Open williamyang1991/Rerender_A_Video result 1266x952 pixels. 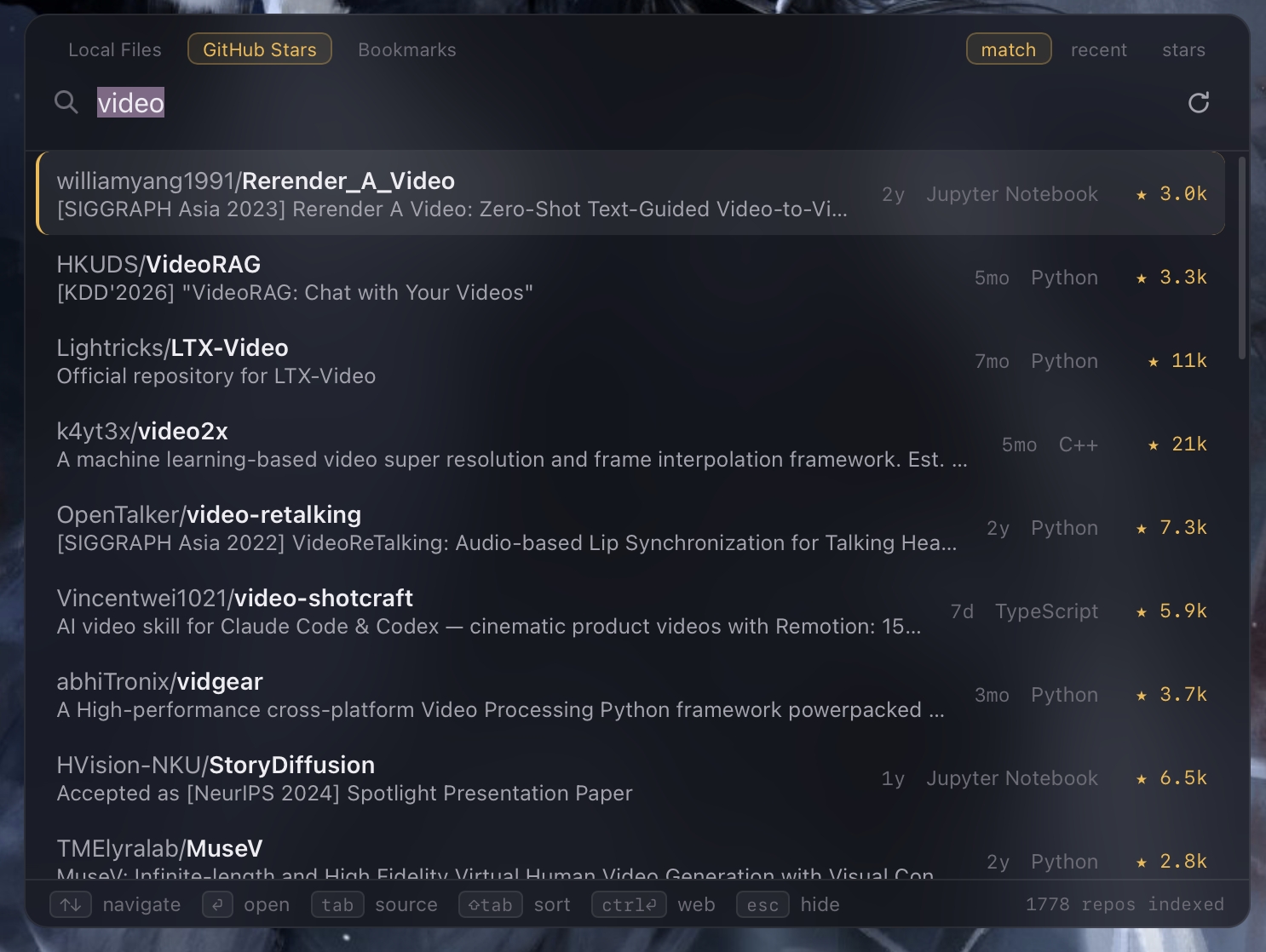(x=630, y=194)
